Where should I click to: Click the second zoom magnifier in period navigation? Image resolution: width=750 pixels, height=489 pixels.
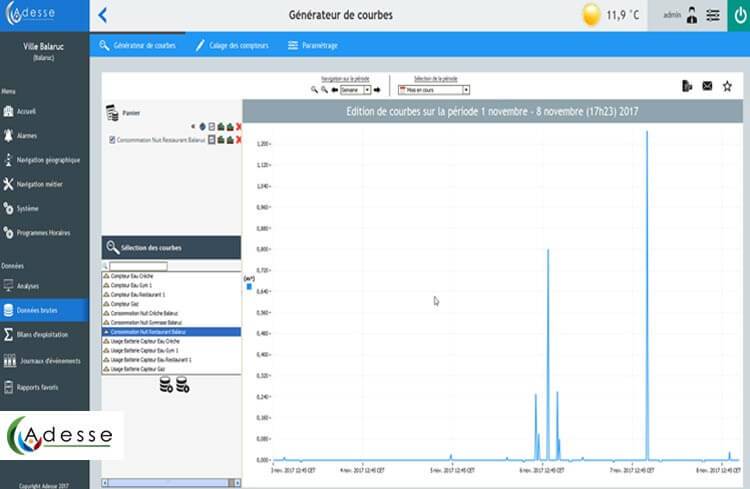[324, 89]
